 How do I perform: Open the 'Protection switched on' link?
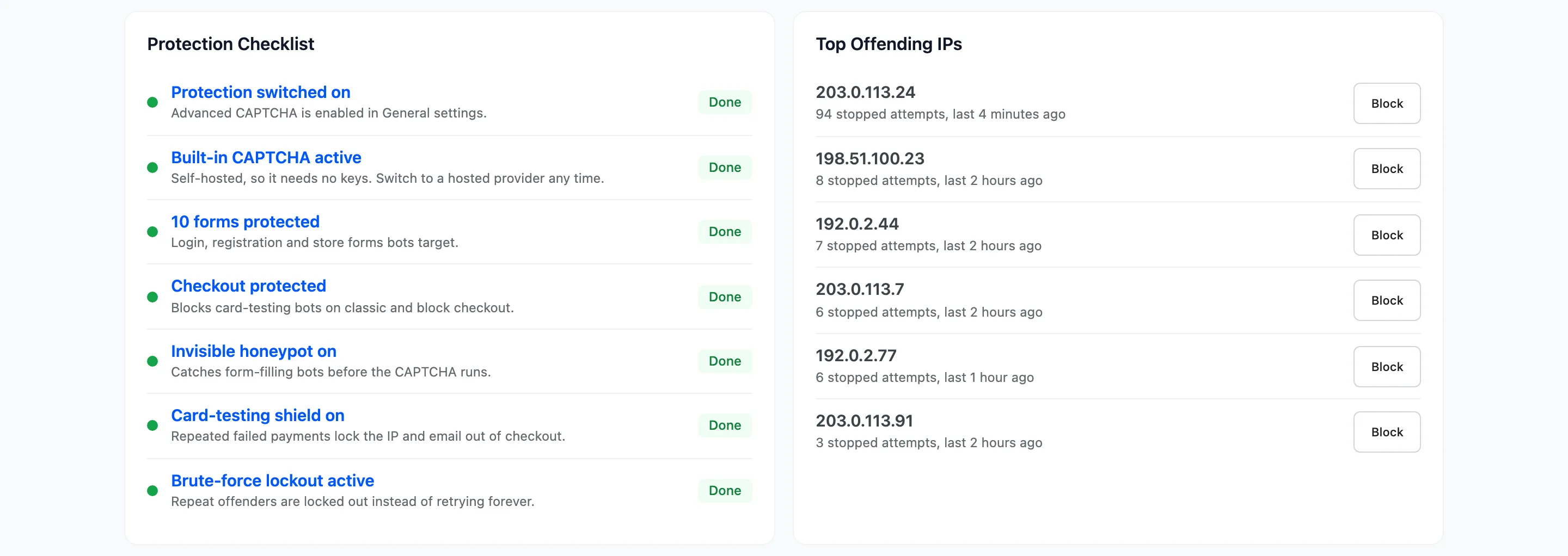[261, 92]
